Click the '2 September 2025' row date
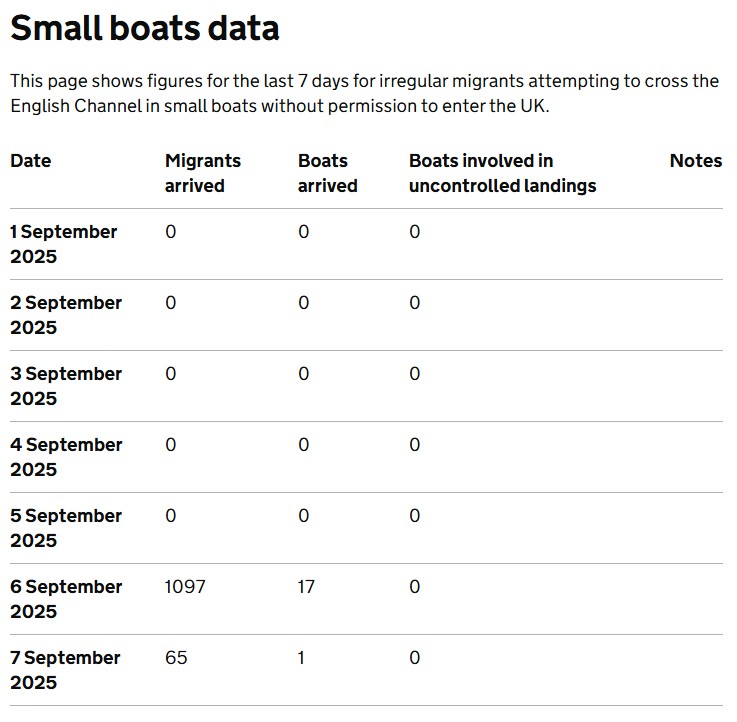The image size is (737, 722). [x=66, y=315]
